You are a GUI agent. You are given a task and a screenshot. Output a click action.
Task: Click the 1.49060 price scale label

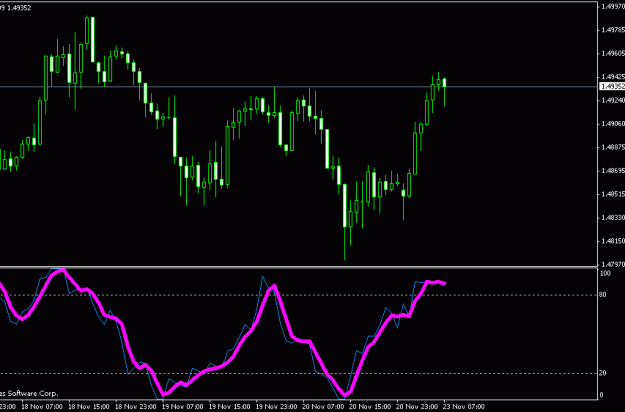[x=613, y=124]
